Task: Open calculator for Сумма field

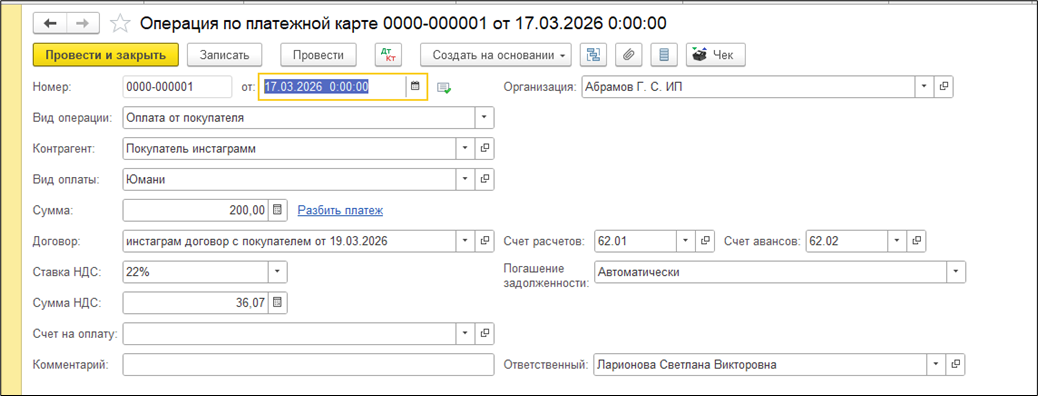Action: (x=277, y=210)
